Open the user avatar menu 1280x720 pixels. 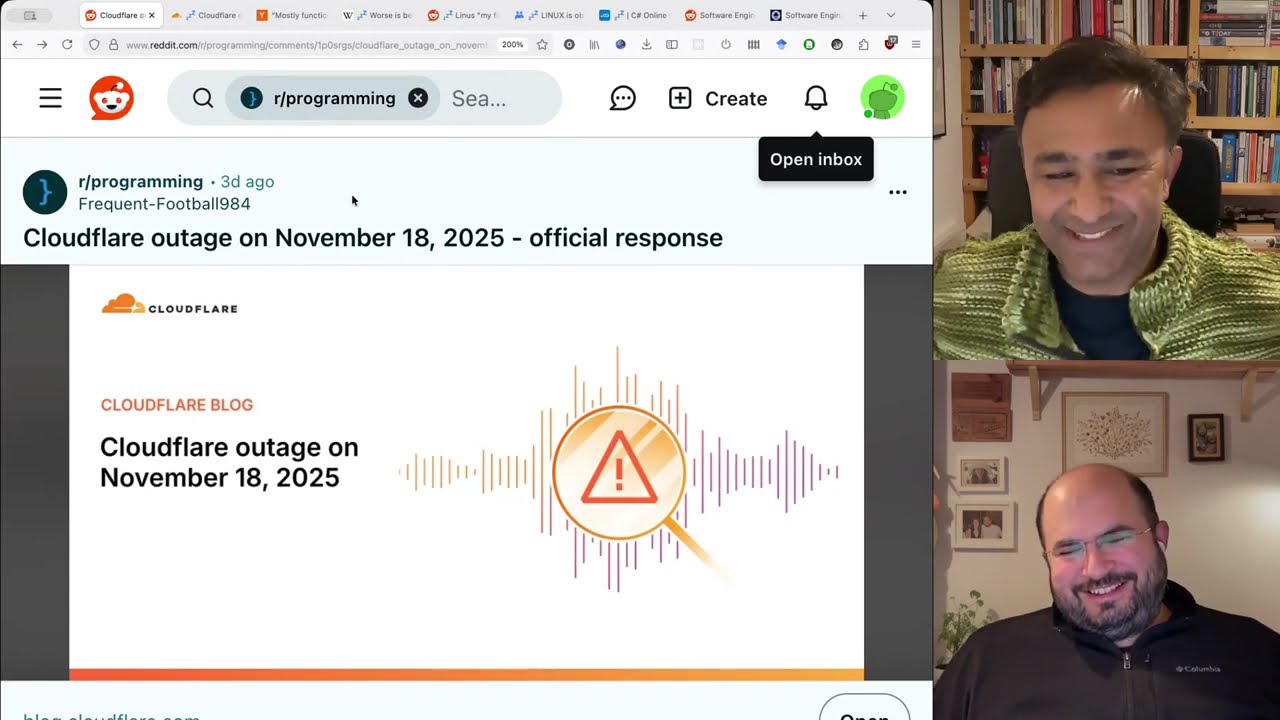[x=882, y=98]
